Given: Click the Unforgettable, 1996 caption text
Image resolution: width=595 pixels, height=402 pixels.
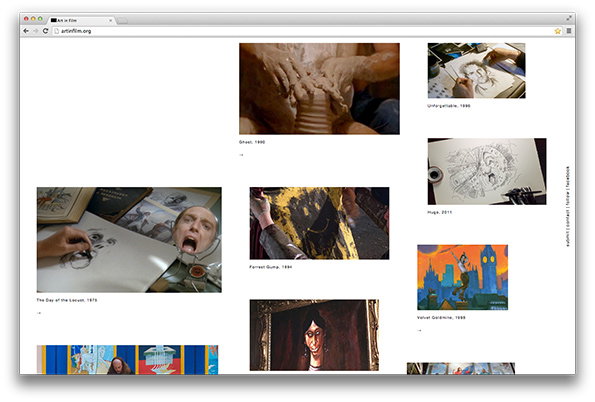Looking at the screenshot, I should tap(449, 106).
